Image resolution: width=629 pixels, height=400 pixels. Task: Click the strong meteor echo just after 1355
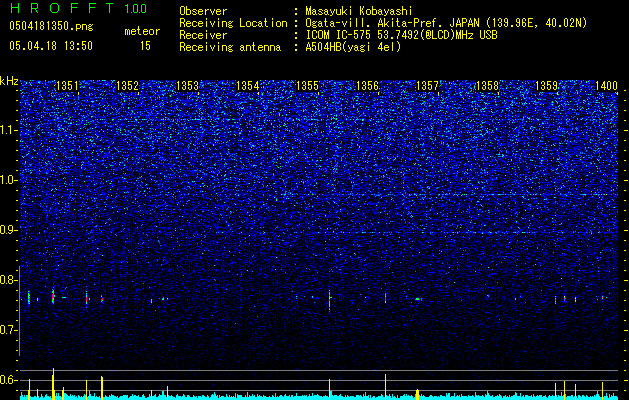(329, 298)
